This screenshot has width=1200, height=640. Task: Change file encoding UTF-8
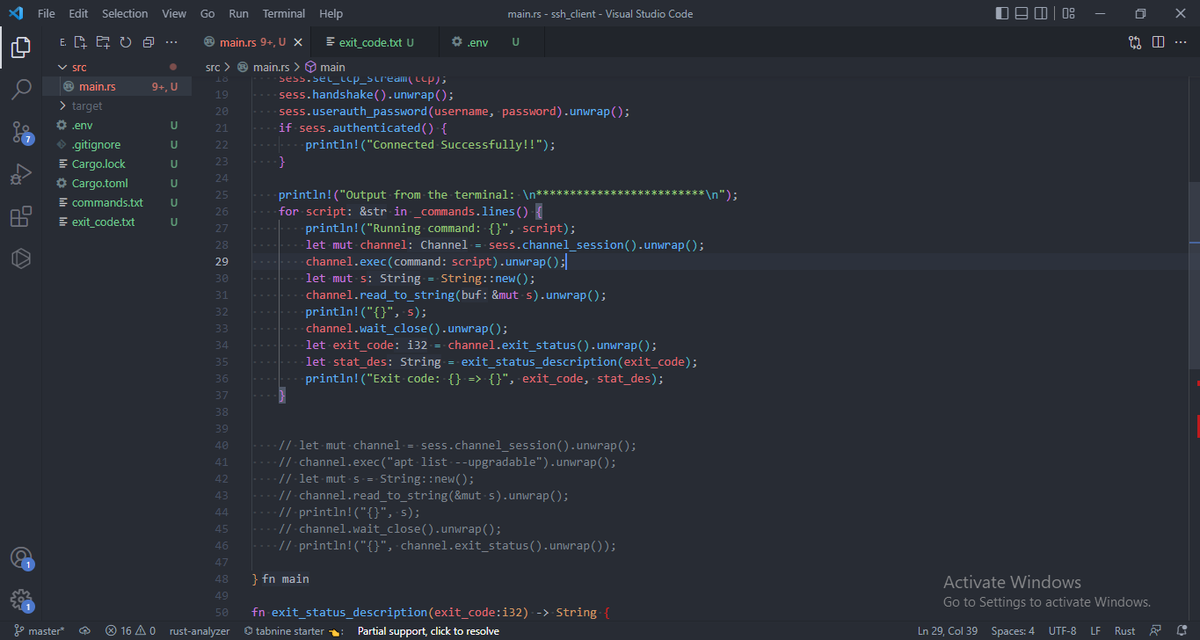tap(1062, 631)
